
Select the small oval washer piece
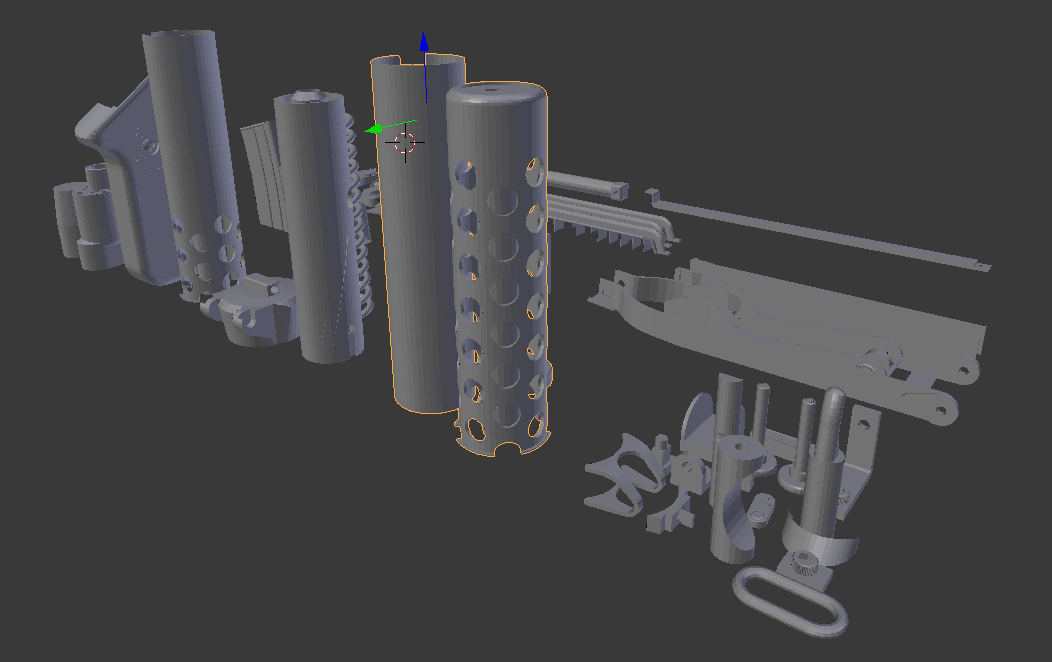click(x=761, y=508)
